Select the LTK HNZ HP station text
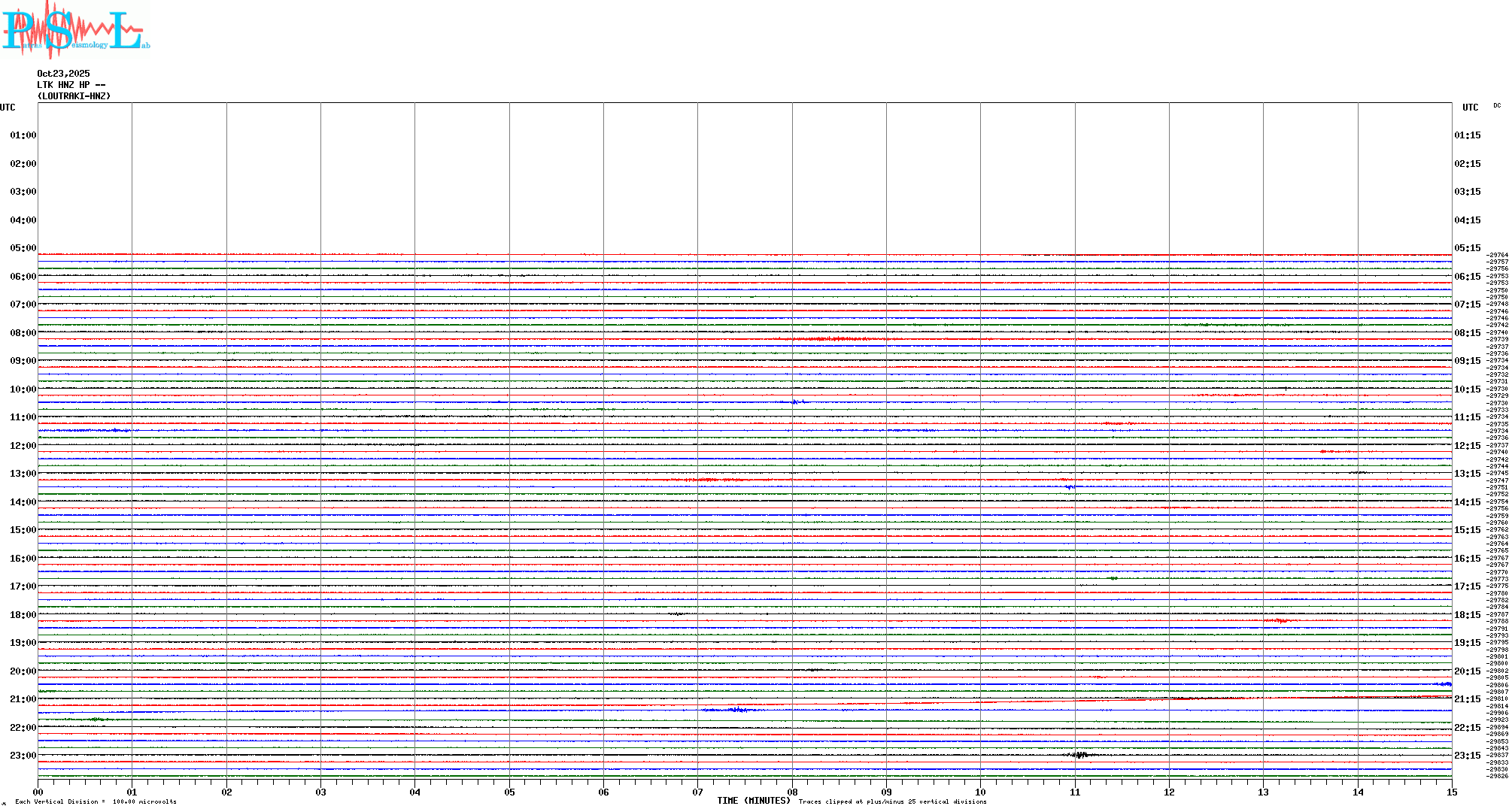This screenshot has width=1512, height=812. 71,85
